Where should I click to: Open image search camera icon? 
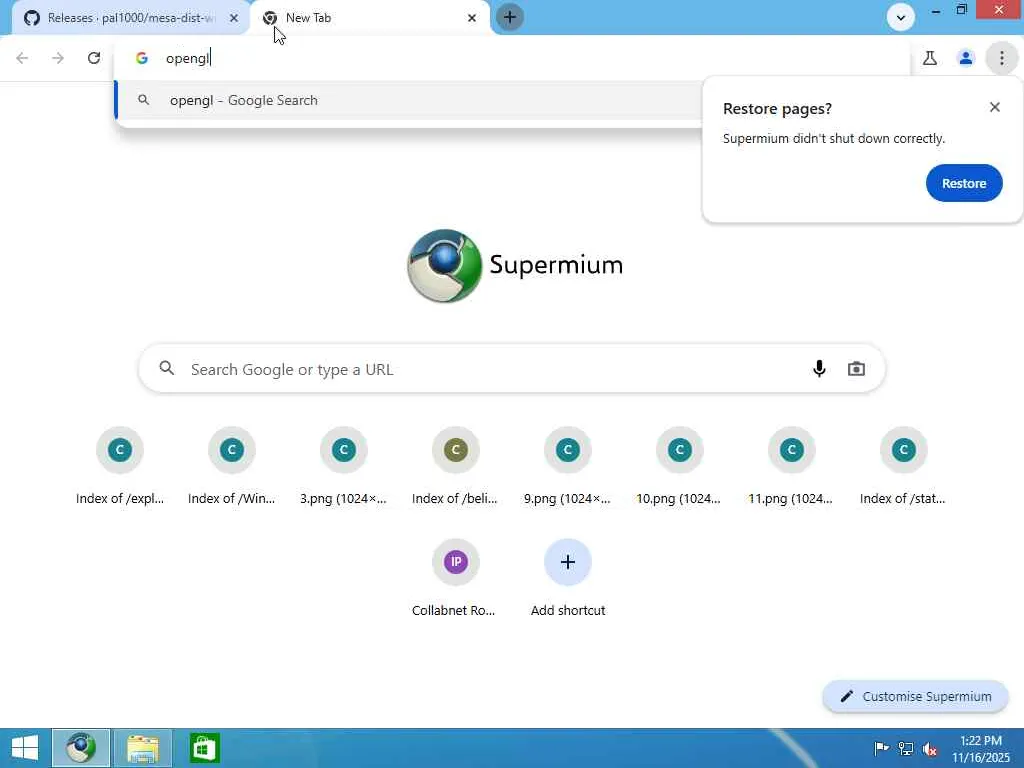pyautogui.click(x=856, y=369)
